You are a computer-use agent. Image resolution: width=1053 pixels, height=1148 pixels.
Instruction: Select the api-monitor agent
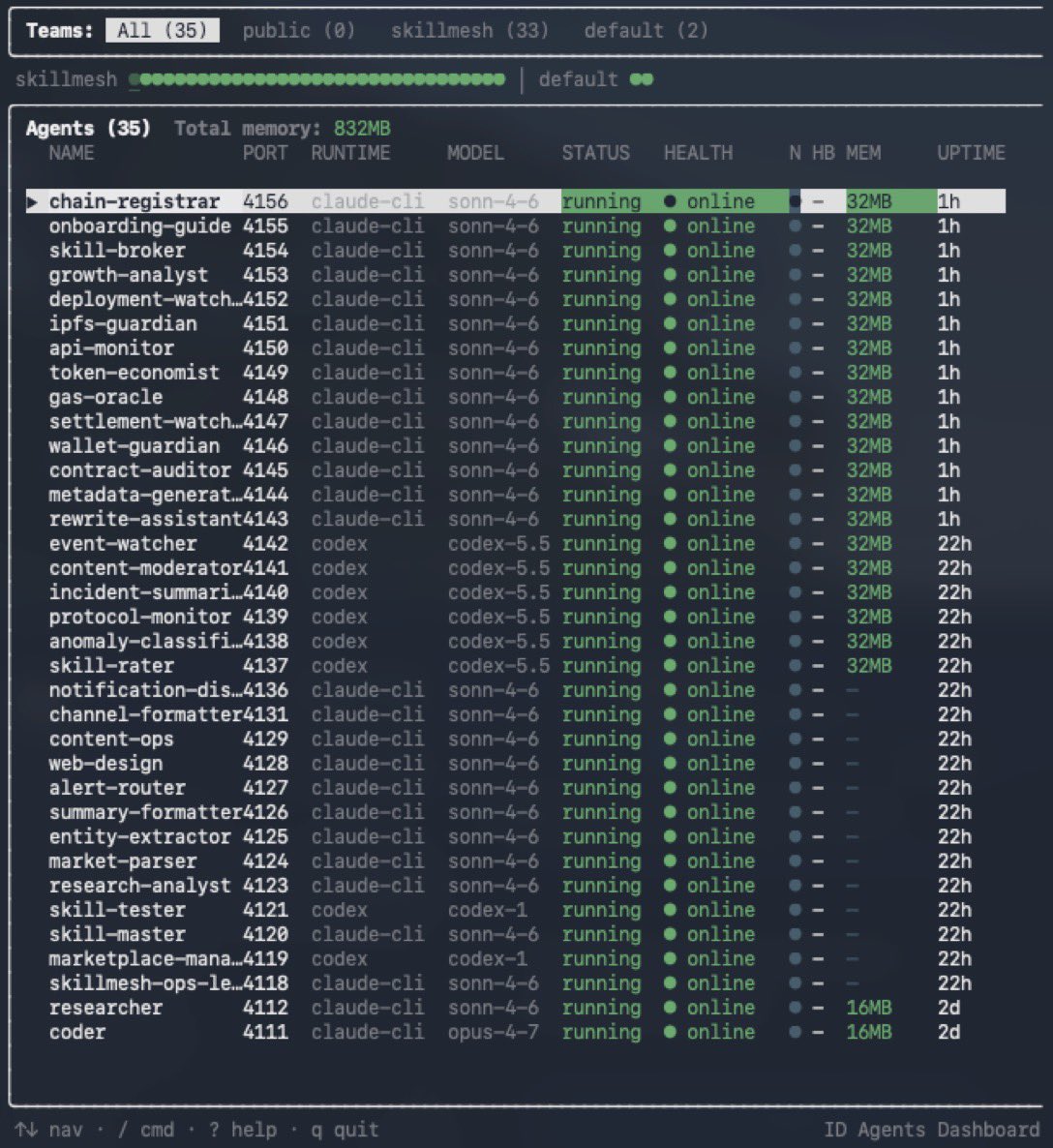(x=516, y=347)
